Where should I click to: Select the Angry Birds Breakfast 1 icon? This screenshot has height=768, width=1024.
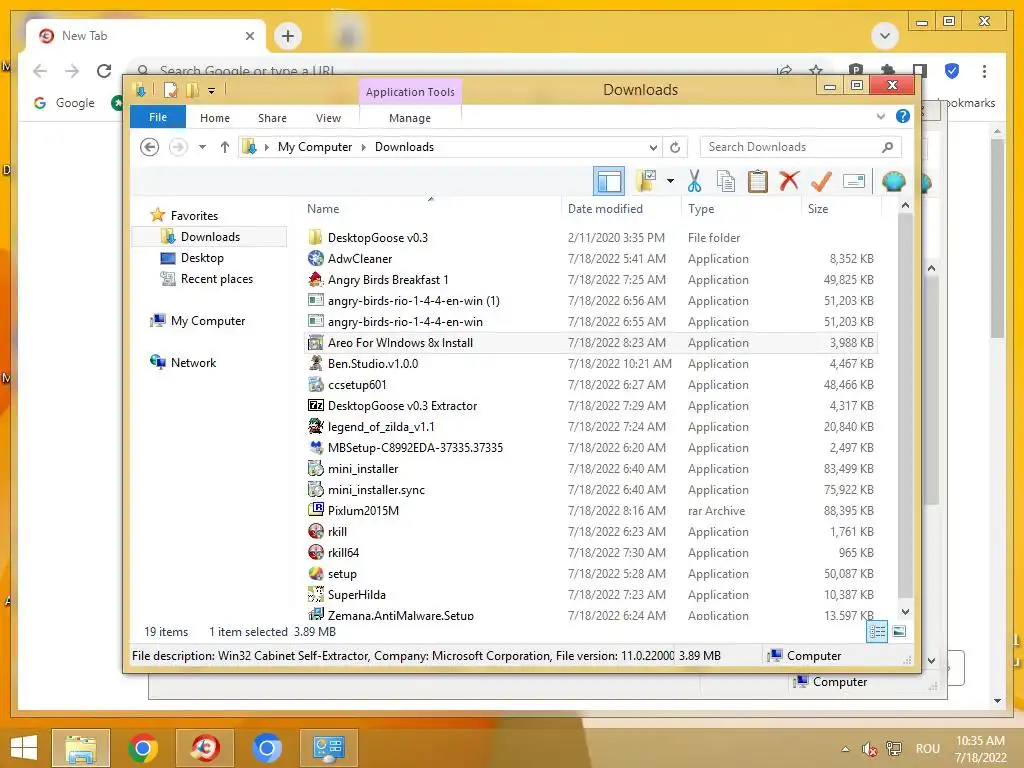pyautogui.click(x=315, y=280)
